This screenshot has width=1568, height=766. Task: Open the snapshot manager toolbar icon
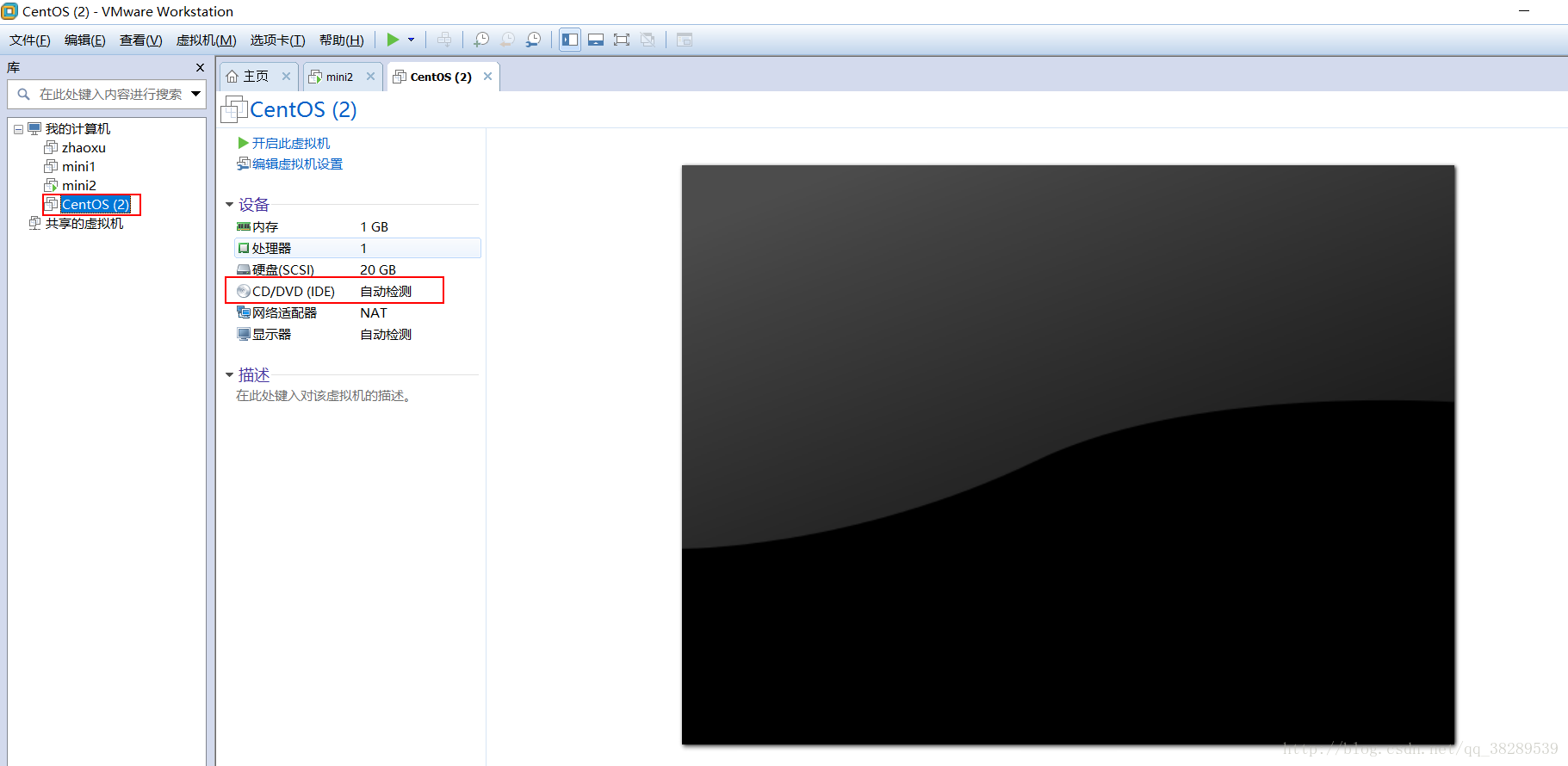click(x=534, y=40)
